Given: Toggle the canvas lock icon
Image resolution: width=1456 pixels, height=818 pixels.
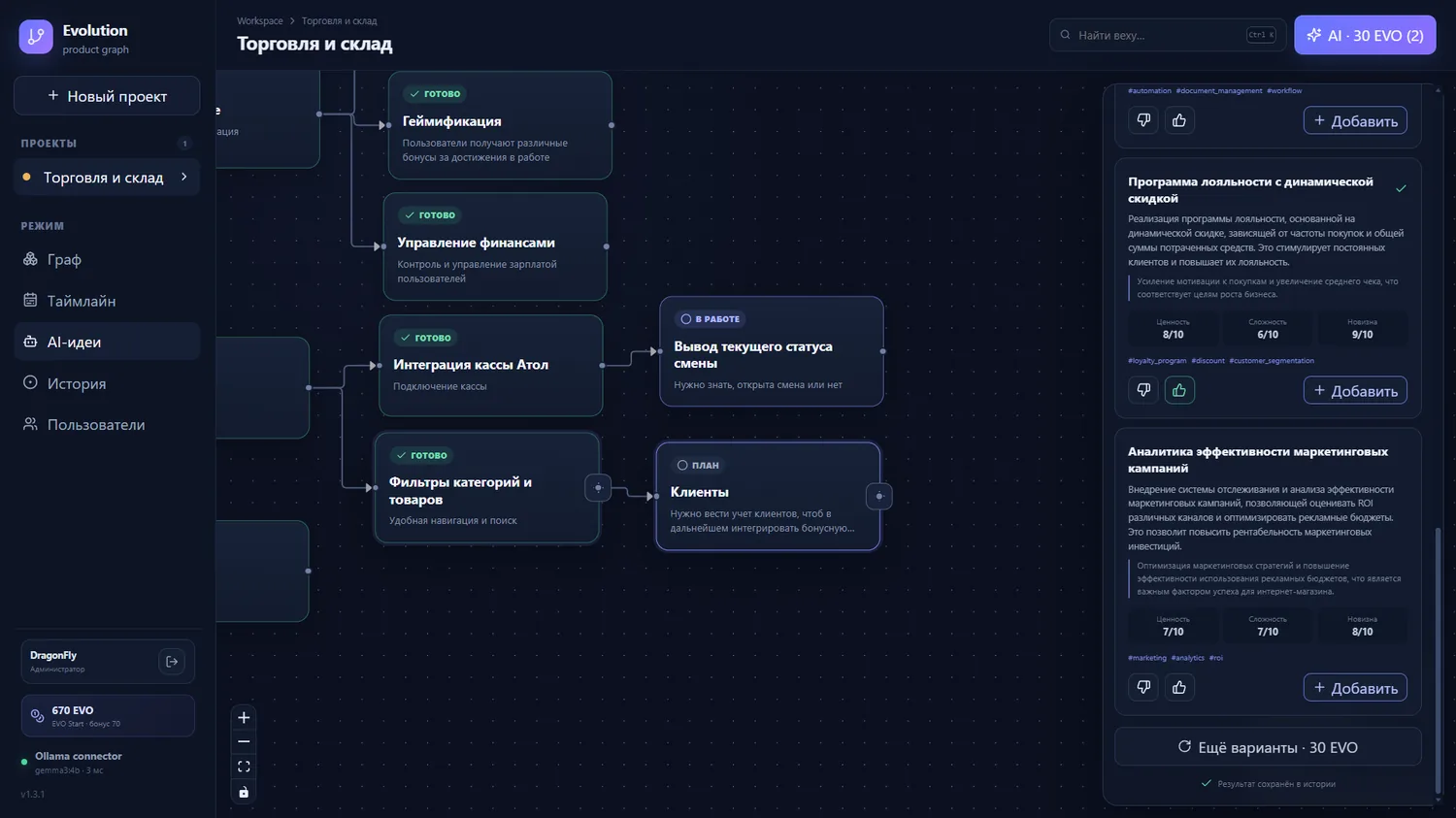Looking at the screenshot, I should click(244, 792).
